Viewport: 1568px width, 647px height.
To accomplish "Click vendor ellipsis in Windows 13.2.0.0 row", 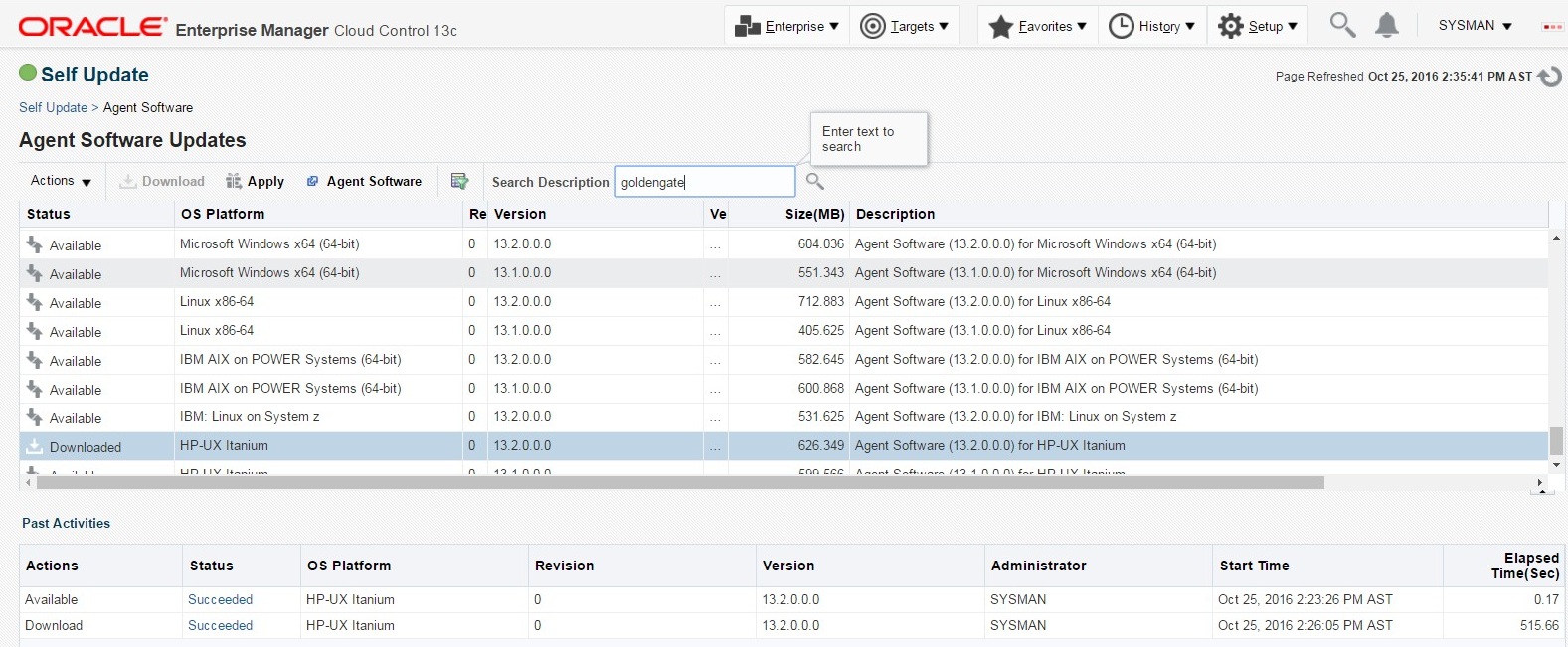I will coord(715,245).
